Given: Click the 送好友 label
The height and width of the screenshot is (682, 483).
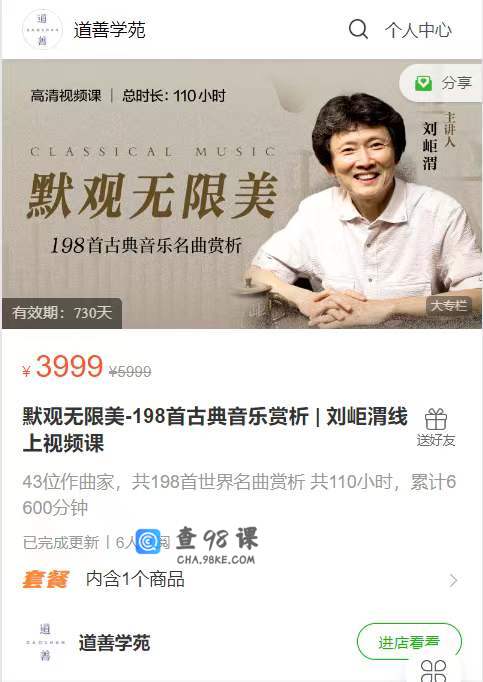Looking at the screenshot, I should click(436, 440).
